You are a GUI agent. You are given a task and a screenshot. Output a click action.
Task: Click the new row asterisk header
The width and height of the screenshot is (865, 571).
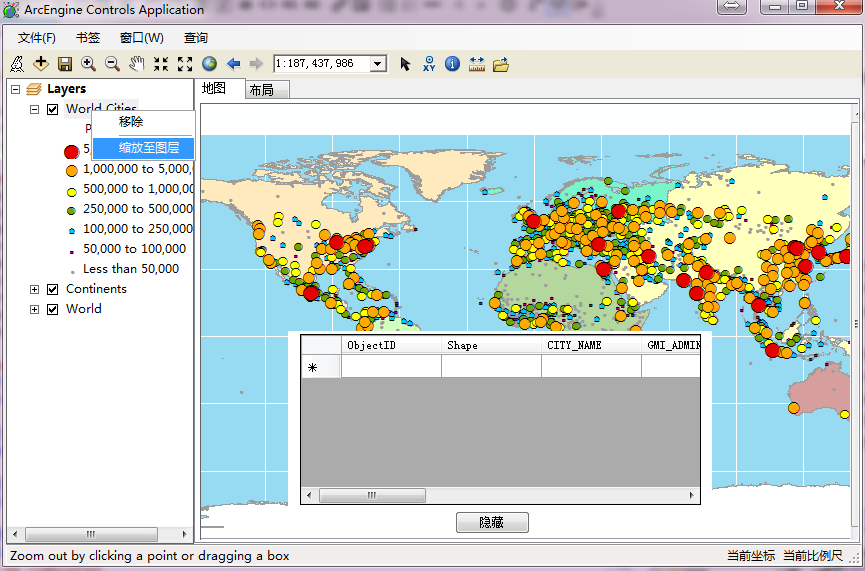click(321, 367)
